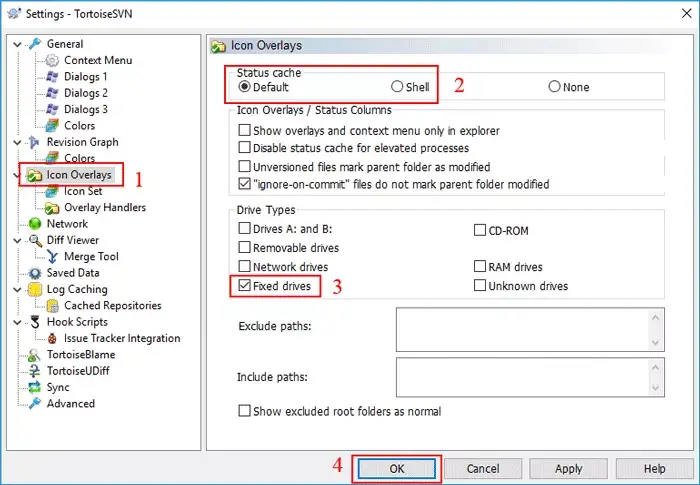Click the Icon Set icon

[52, 191]
